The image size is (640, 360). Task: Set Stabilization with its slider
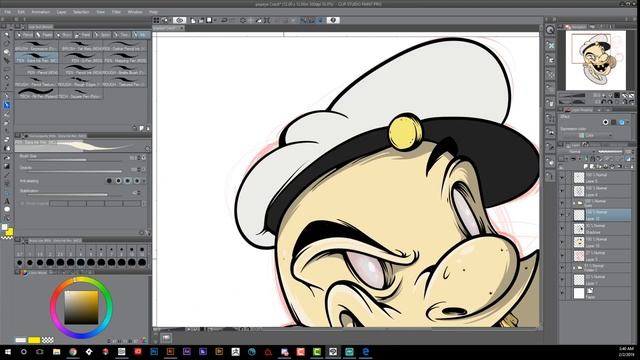point(73,195)
